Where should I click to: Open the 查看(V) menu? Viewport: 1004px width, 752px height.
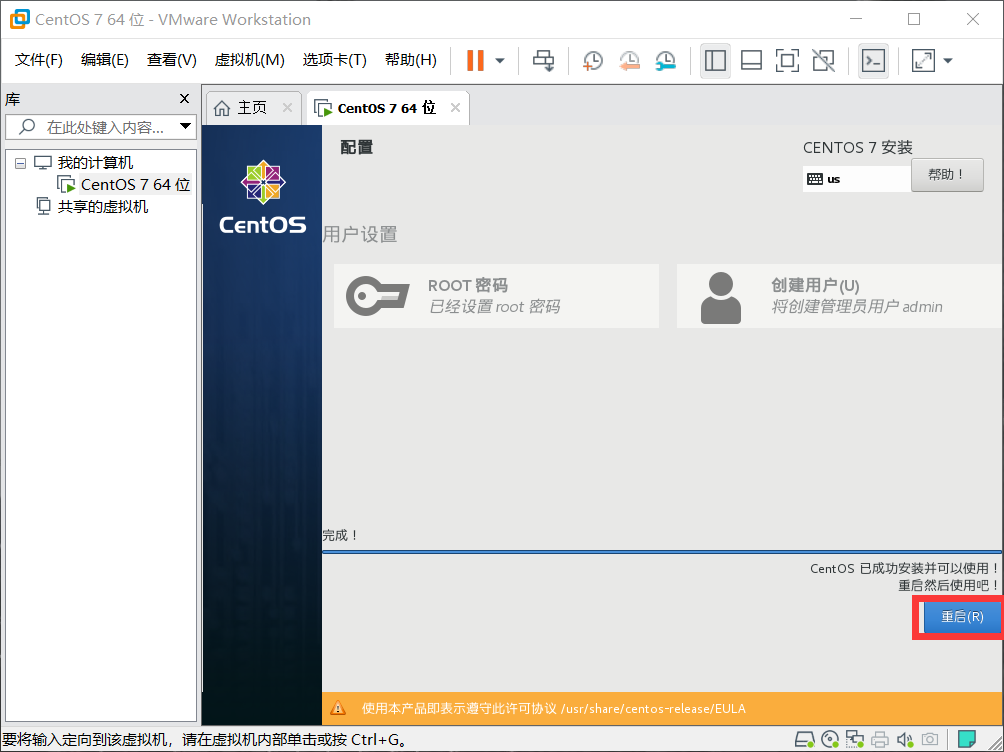point(171,60)
